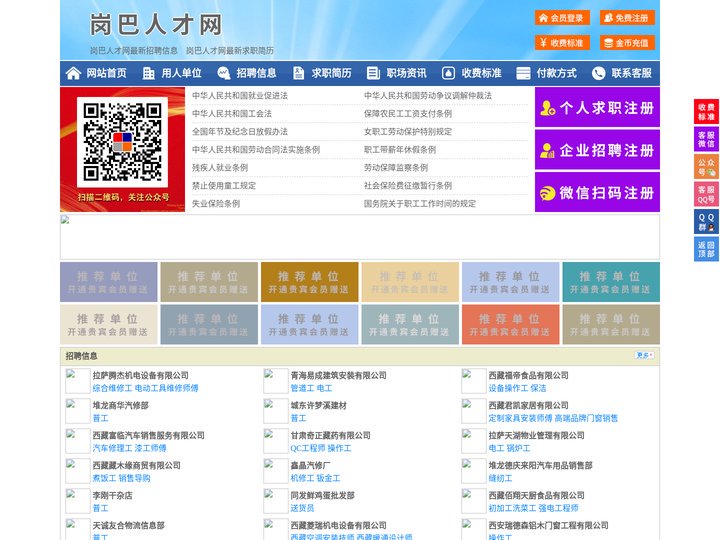Open 同发鲜鸡蛋批发部 listing
The image size is (720, 540).
(x=322, y=495)
